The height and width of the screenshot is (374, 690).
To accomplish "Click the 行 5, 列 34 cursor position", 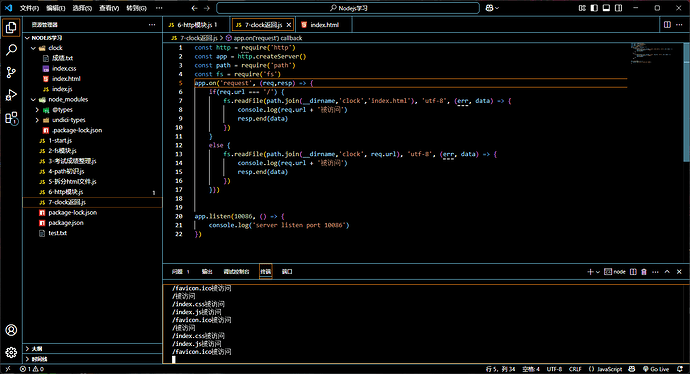I will pyautogui.click(x=500, y=369).
